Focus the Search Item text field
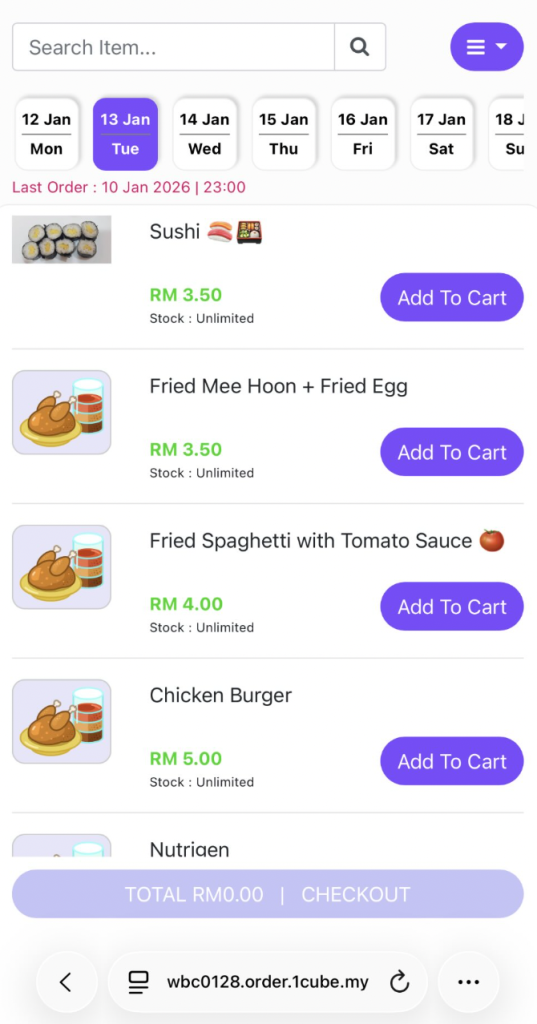 click(x=173, y=47)
